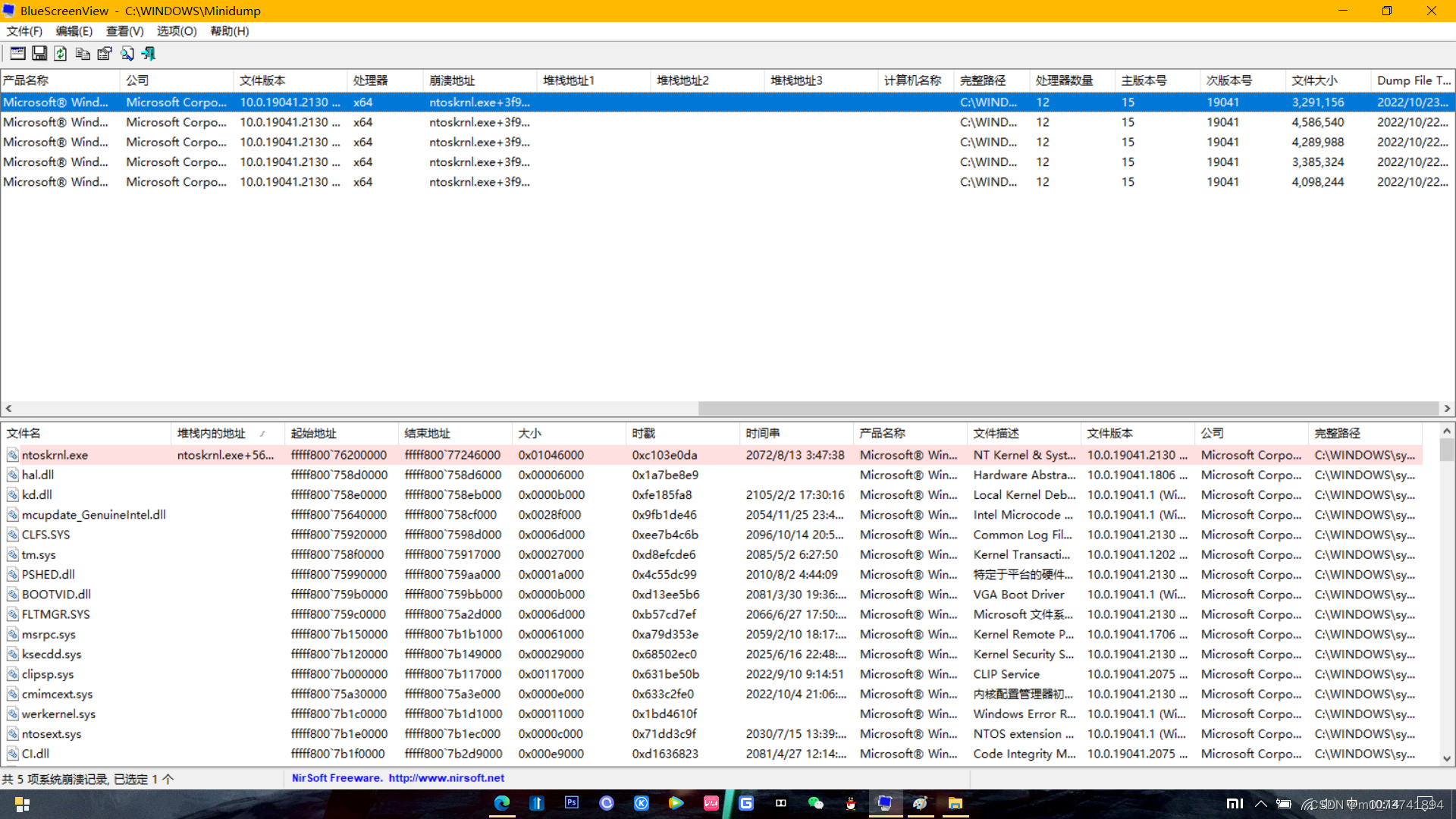Screen dimensions: 1456x819
Task: Open the 帮助(H) menu
Action: 230,31
